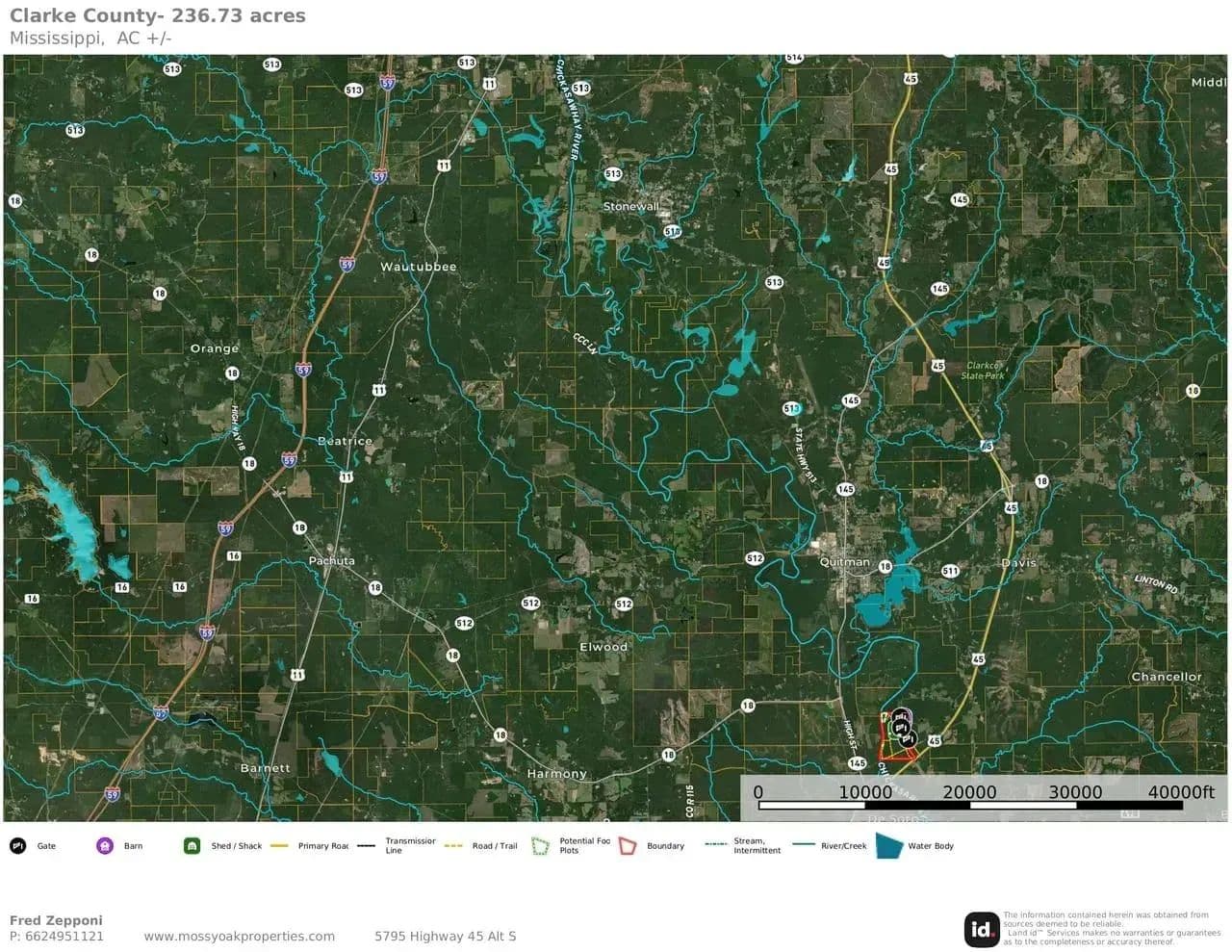Click the Wautubbee label on the map

[418, 267]
